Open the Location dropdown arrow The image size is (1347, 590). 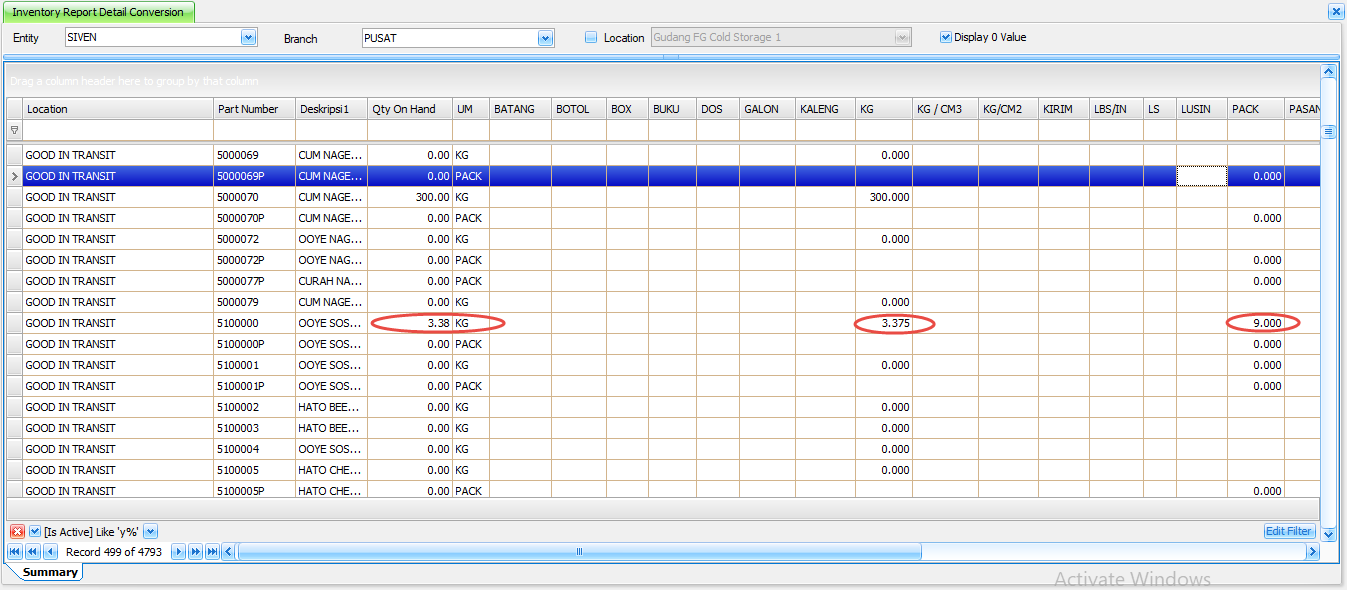(x=903, y=38)
